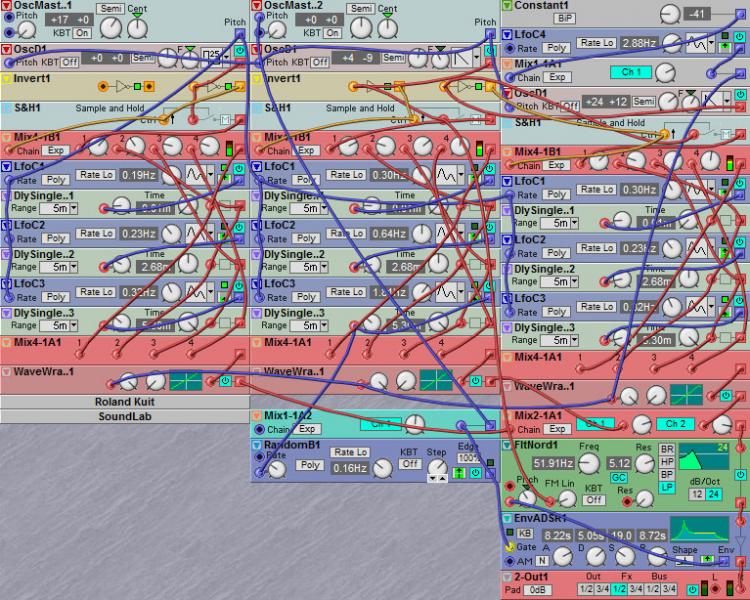Viewport: 750px width, 600px height.
Task: Click the Pad 0dB button on 2-Out1
Action: [538, 589]
